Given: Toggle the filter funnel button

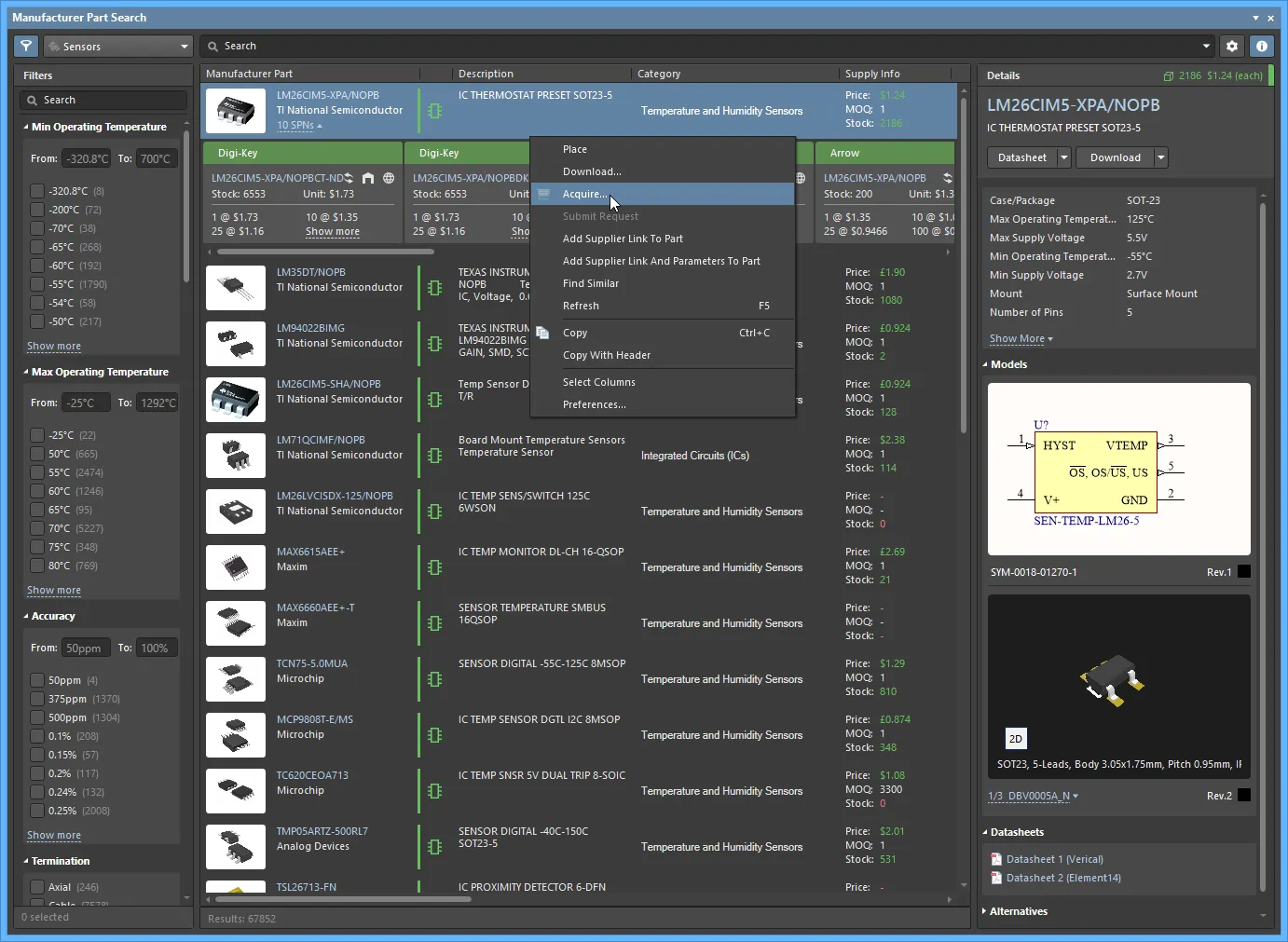Looking at the screenshot, I should point(26,46).
